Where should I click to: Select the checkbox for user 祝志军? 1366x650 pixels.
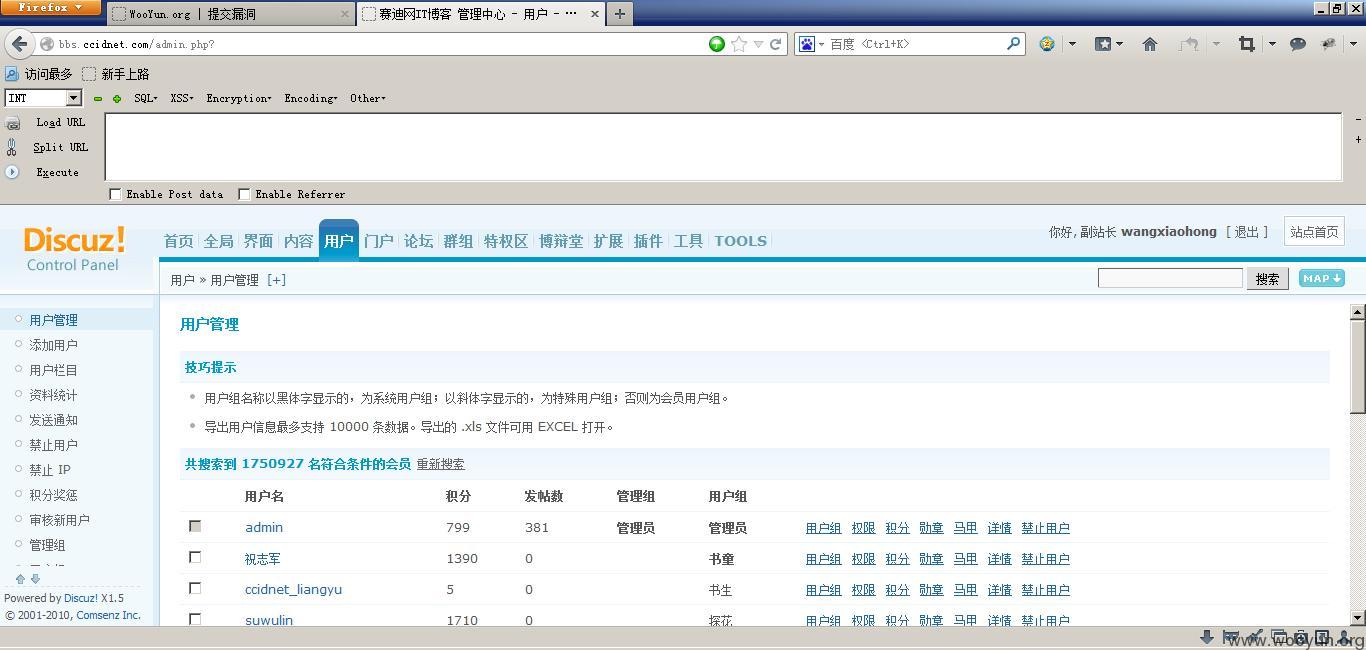pos(195,557)
